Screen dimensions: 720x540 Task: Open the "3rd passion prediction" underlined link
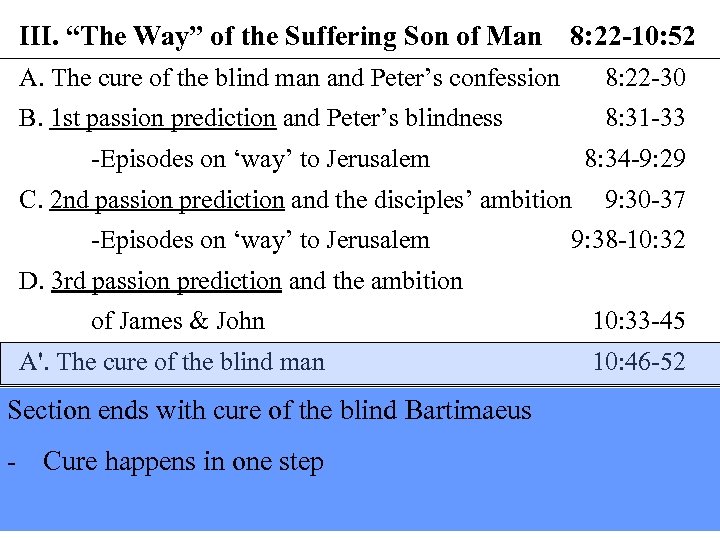166,281
